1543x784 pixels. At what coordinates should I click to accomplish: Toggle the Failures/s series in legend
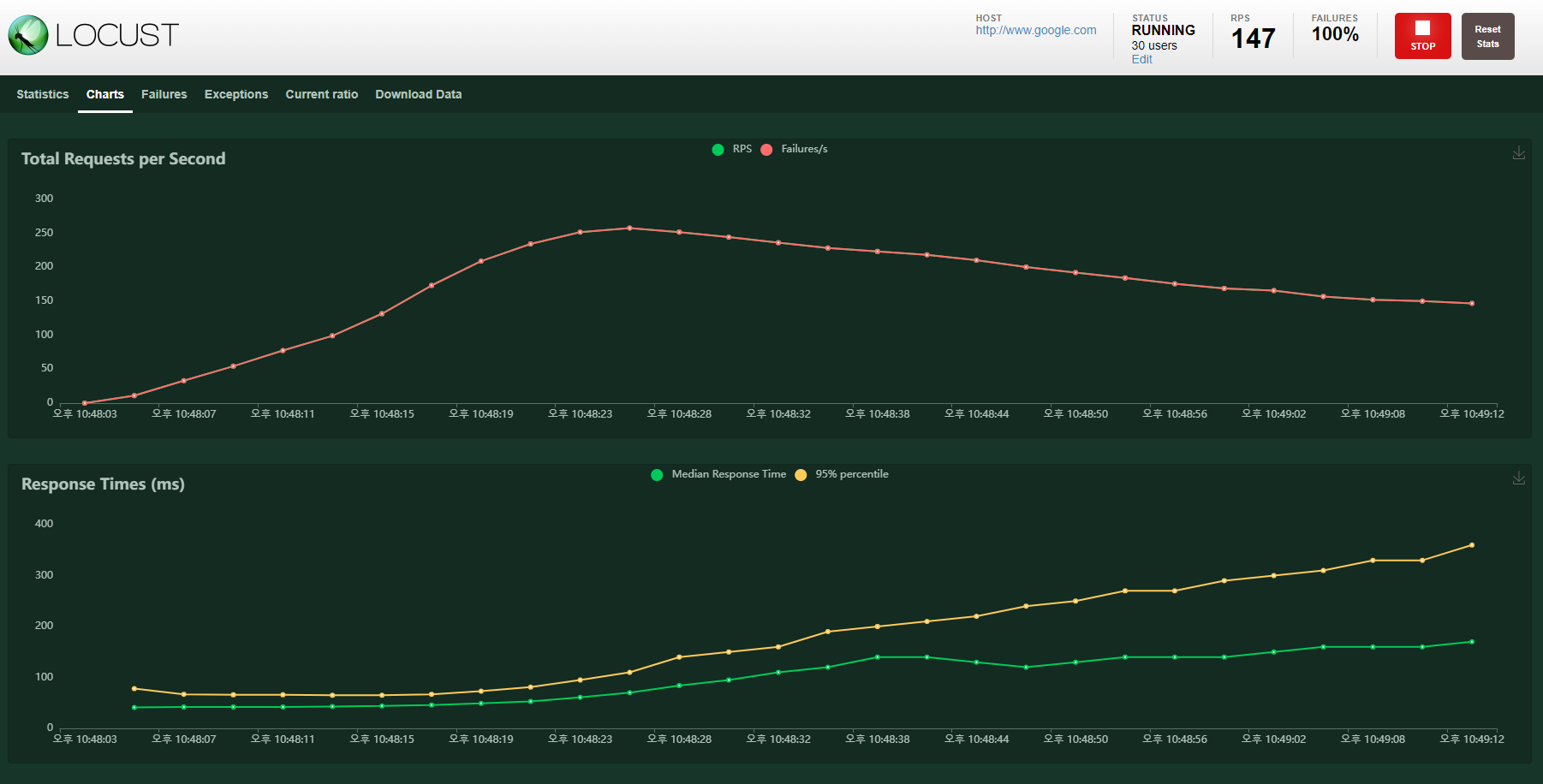click(x=794, y=149)
